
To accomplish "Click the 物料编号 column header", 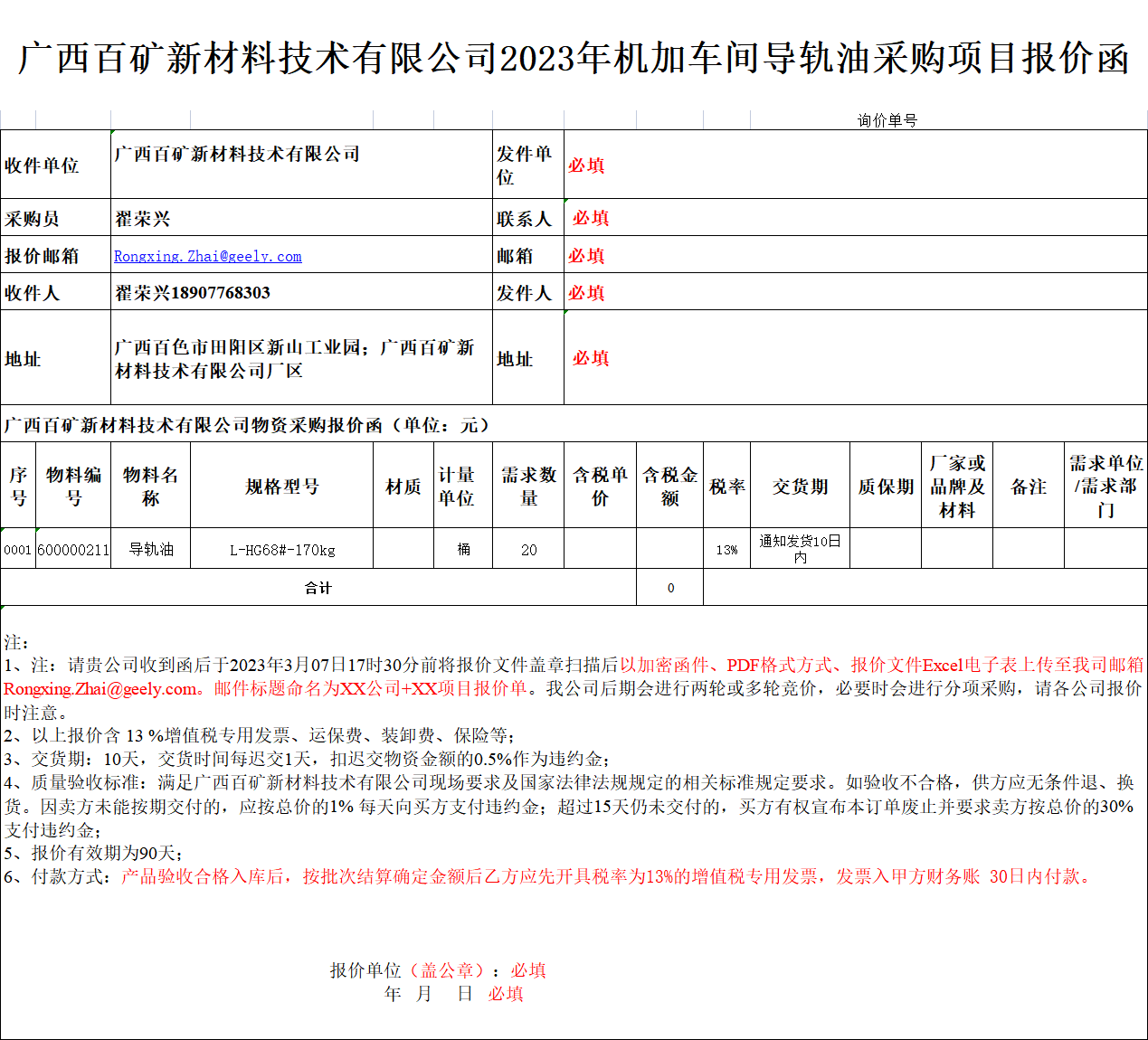I will pos(73,486).
